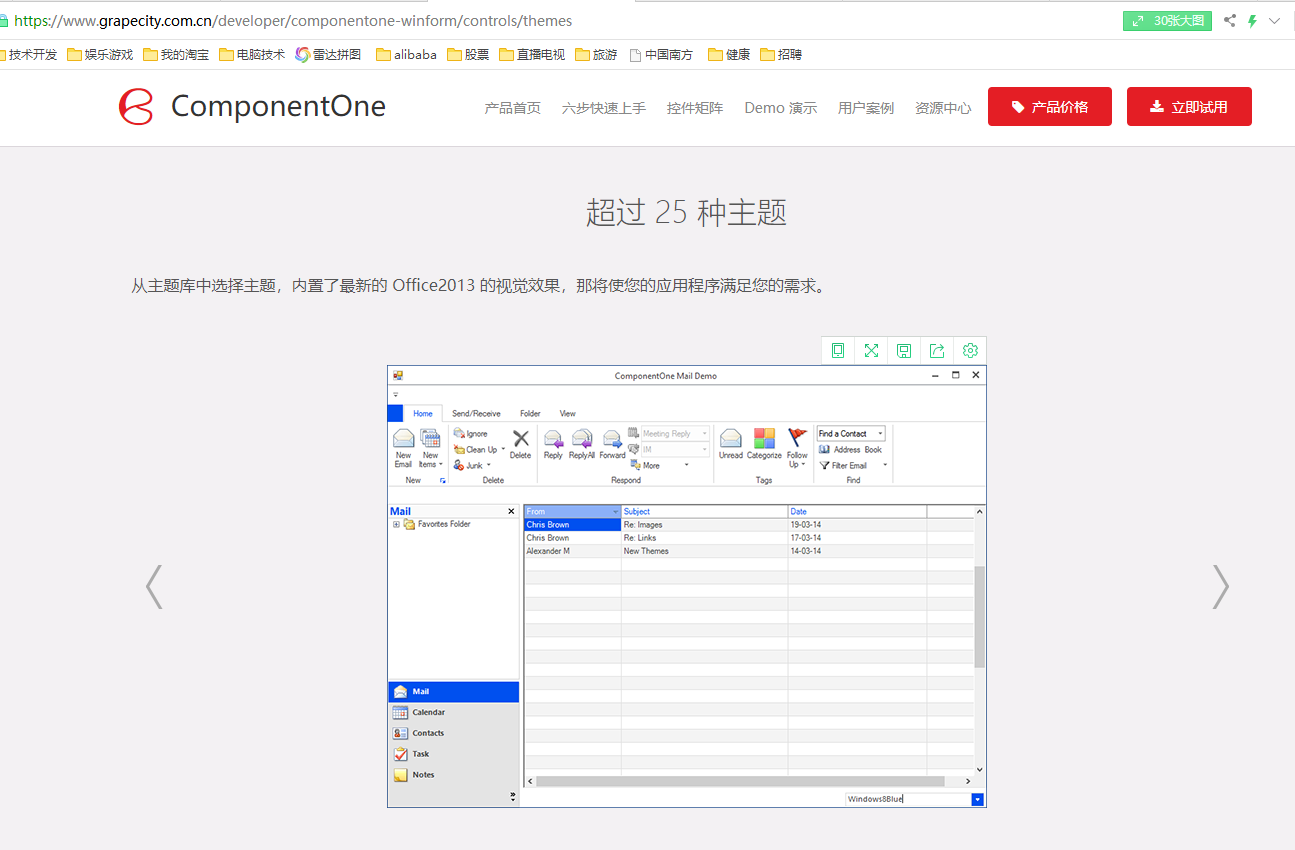The image size is (1295, 850).
Task: Switch to the Send/Receive ribbon tab
Action: pos(476,413)
